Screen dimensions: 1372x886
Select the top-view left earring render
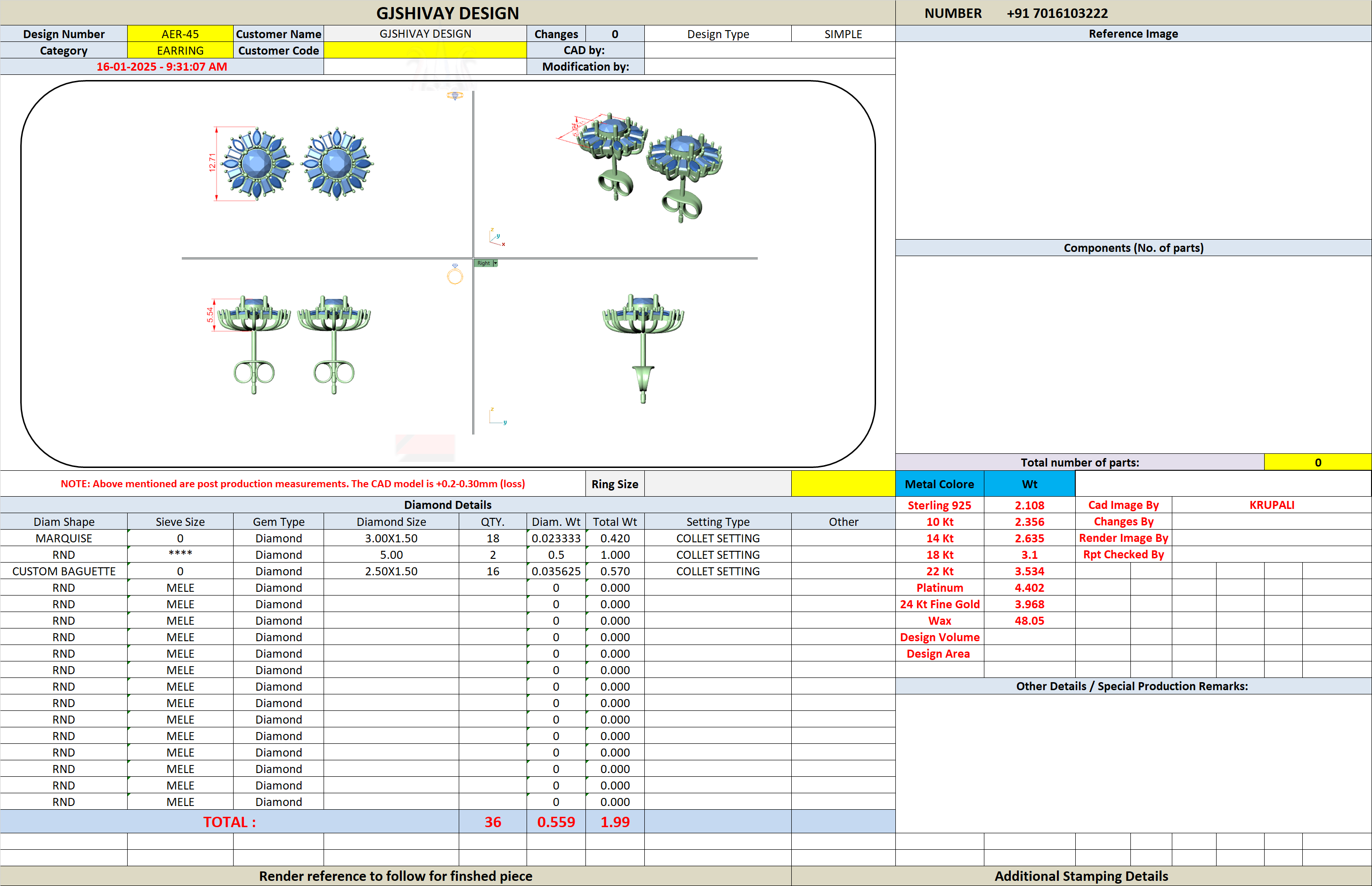pyautogui.click(x=257, y=163)
